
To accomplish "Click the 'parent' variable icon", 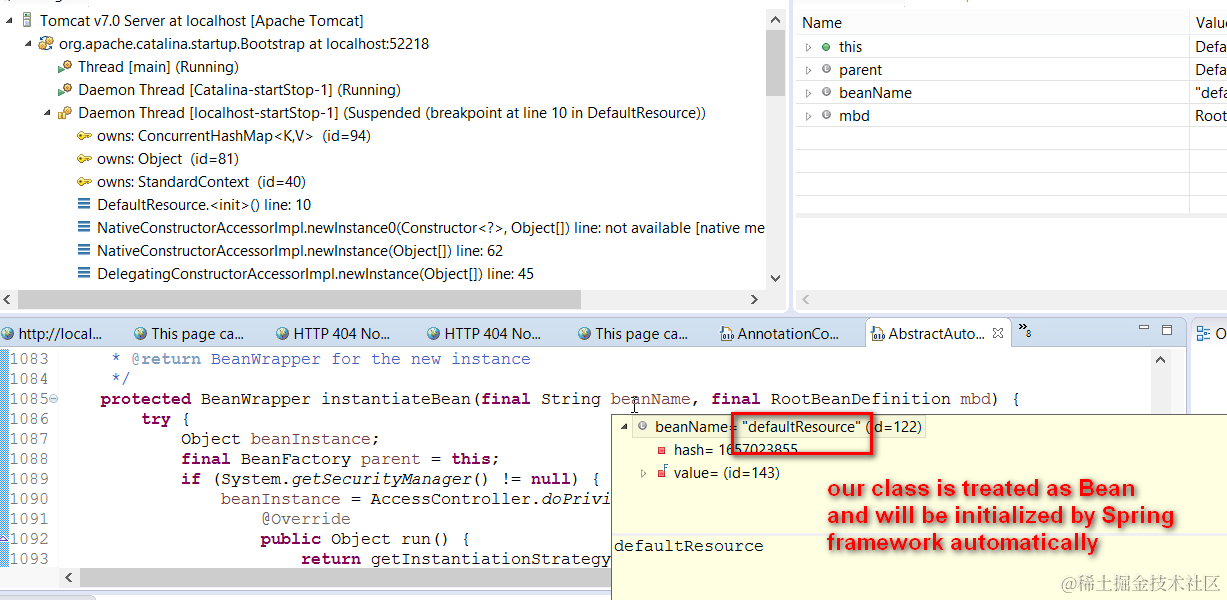I will click(x=826, y=69).
